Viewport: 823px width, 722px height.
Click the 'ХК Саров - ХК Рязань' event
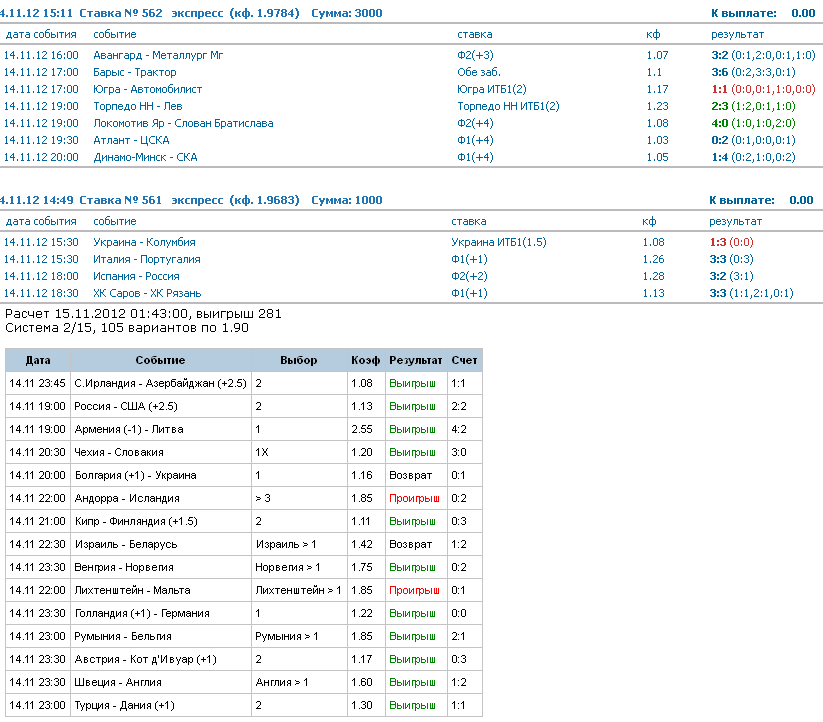(x=147, y=293)
